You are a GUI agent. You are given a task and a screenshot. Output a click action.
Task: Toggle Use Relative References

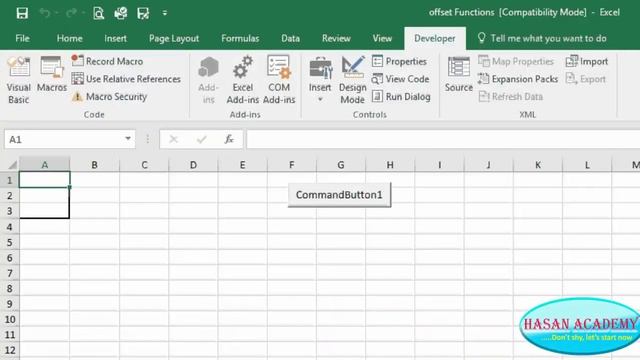click(126, 79)
